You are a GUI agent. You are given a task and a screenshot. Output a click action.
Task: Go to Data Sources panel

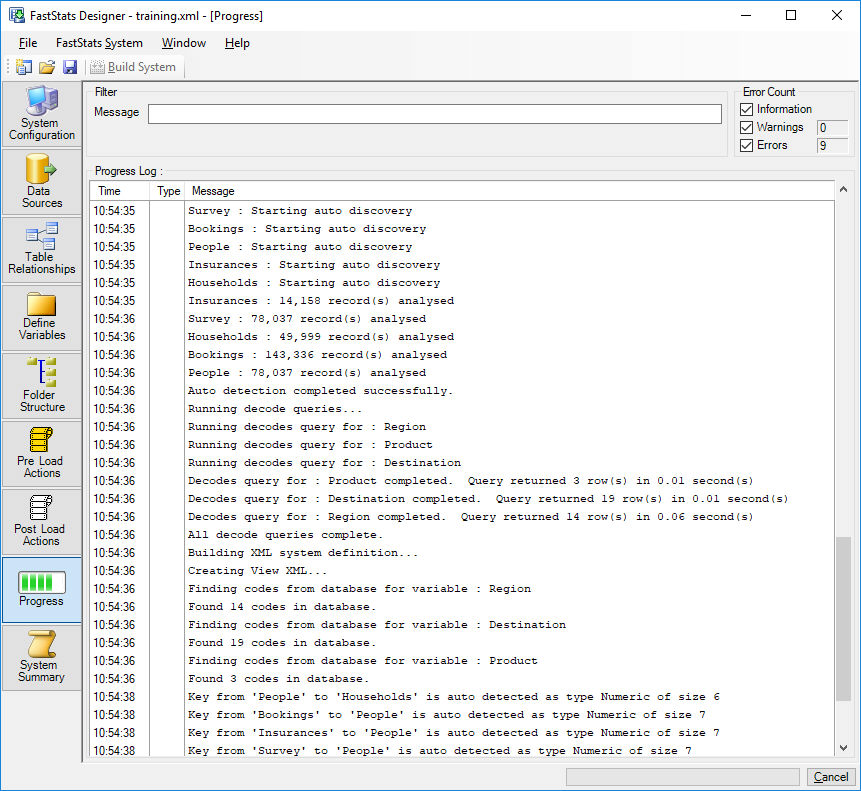(42, 182)
